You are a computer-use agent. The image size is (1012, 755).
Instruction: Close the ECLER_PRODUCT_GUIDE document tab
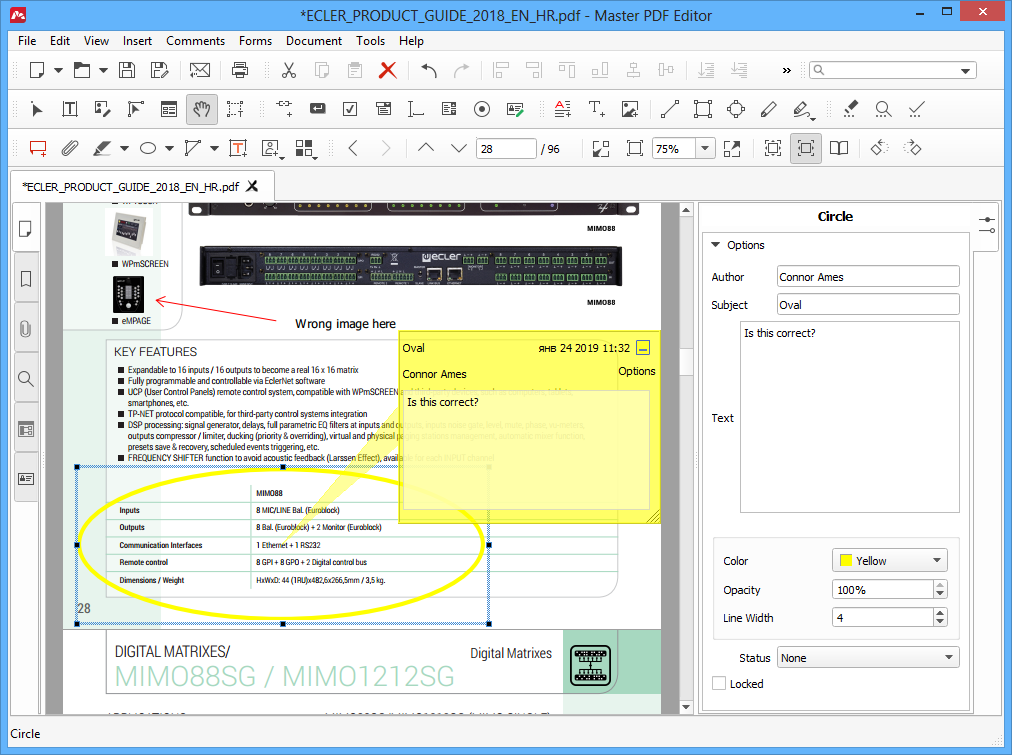(252, 186)
